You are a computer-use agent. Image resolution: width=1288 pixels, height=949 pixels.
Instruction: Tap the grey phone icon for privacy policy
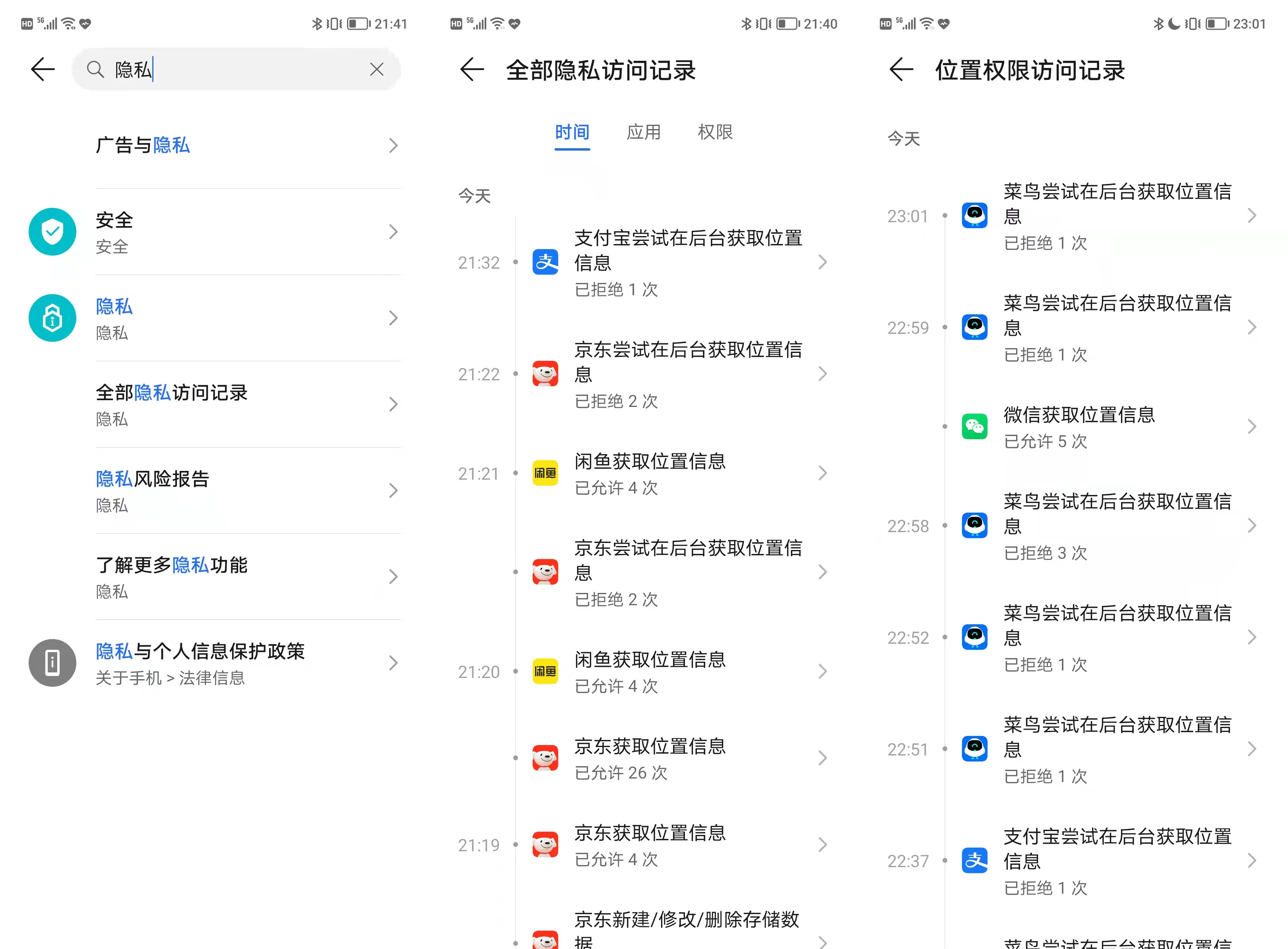(x=52, y=662)
